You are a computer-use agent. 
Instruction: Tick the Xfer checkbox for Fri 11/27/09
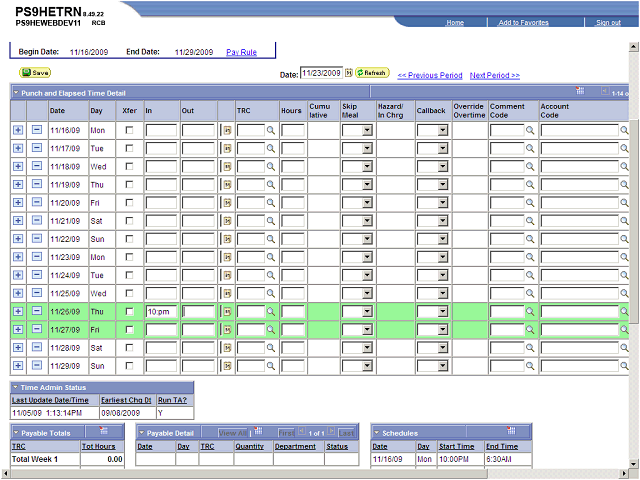pos(129,329)
